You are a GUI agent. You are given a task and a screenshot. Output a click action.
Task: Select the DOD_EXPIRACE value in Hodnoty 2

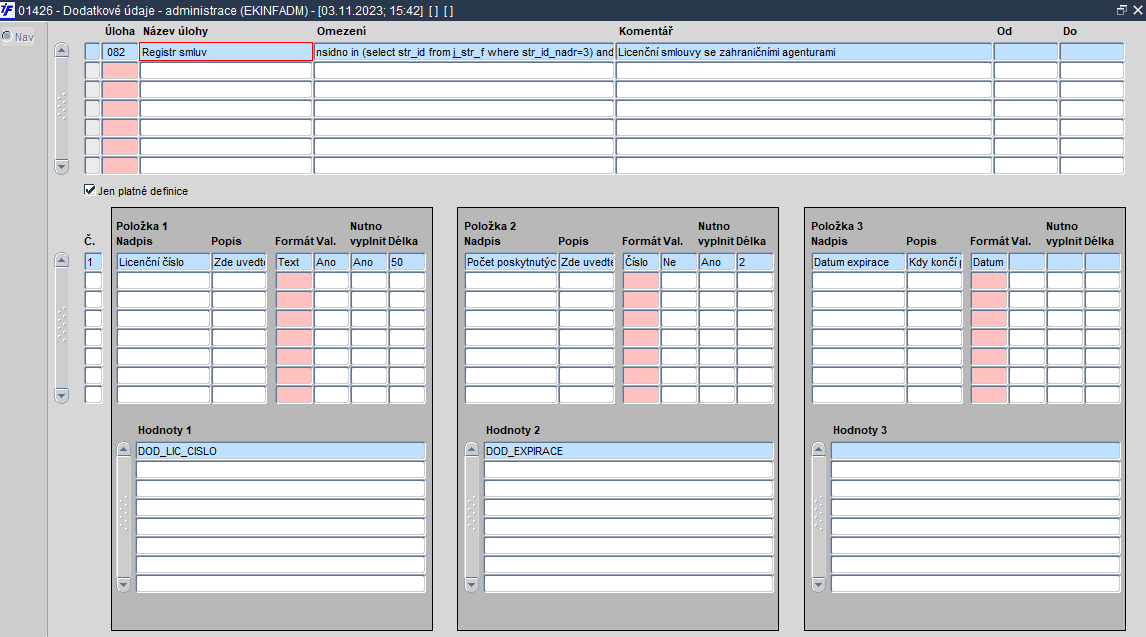tap(629, 451)
